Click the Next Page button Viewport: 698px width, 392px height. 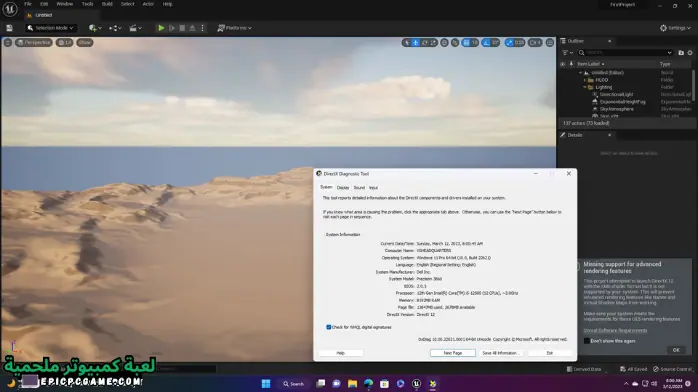tap(453, 353)
